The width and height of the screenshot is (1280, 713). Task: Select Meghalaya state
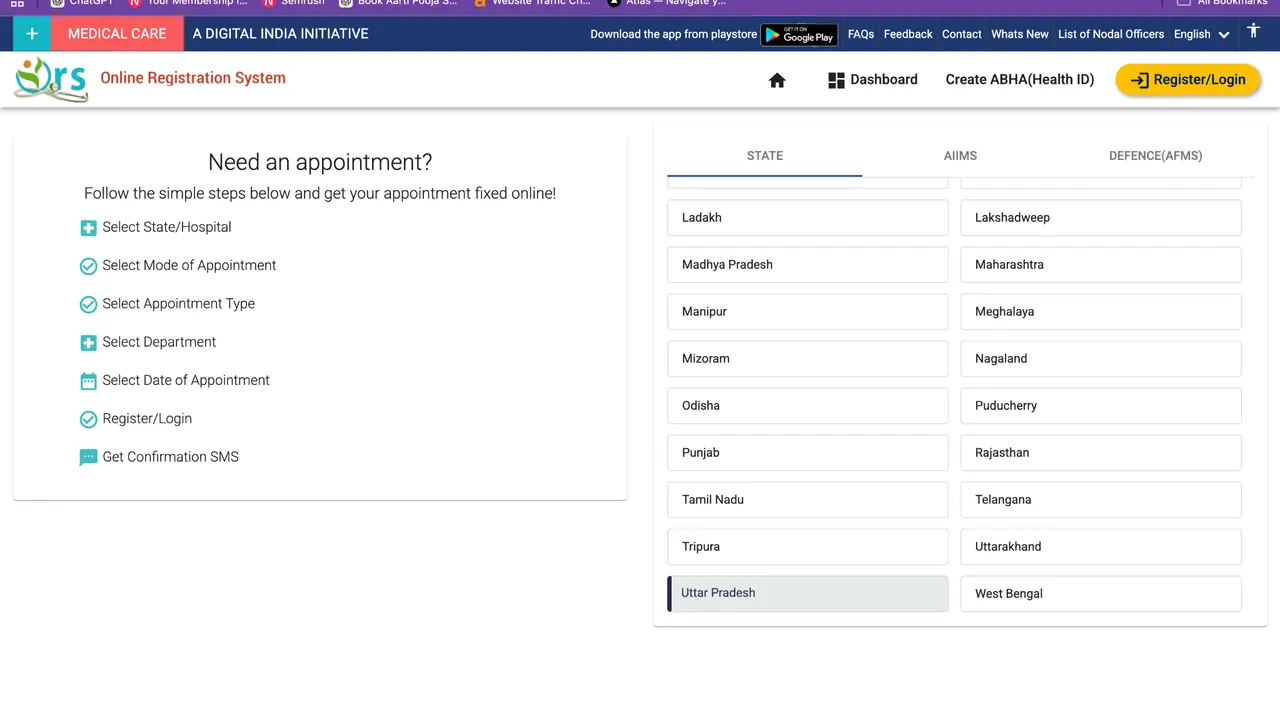tap(1101, 312)
